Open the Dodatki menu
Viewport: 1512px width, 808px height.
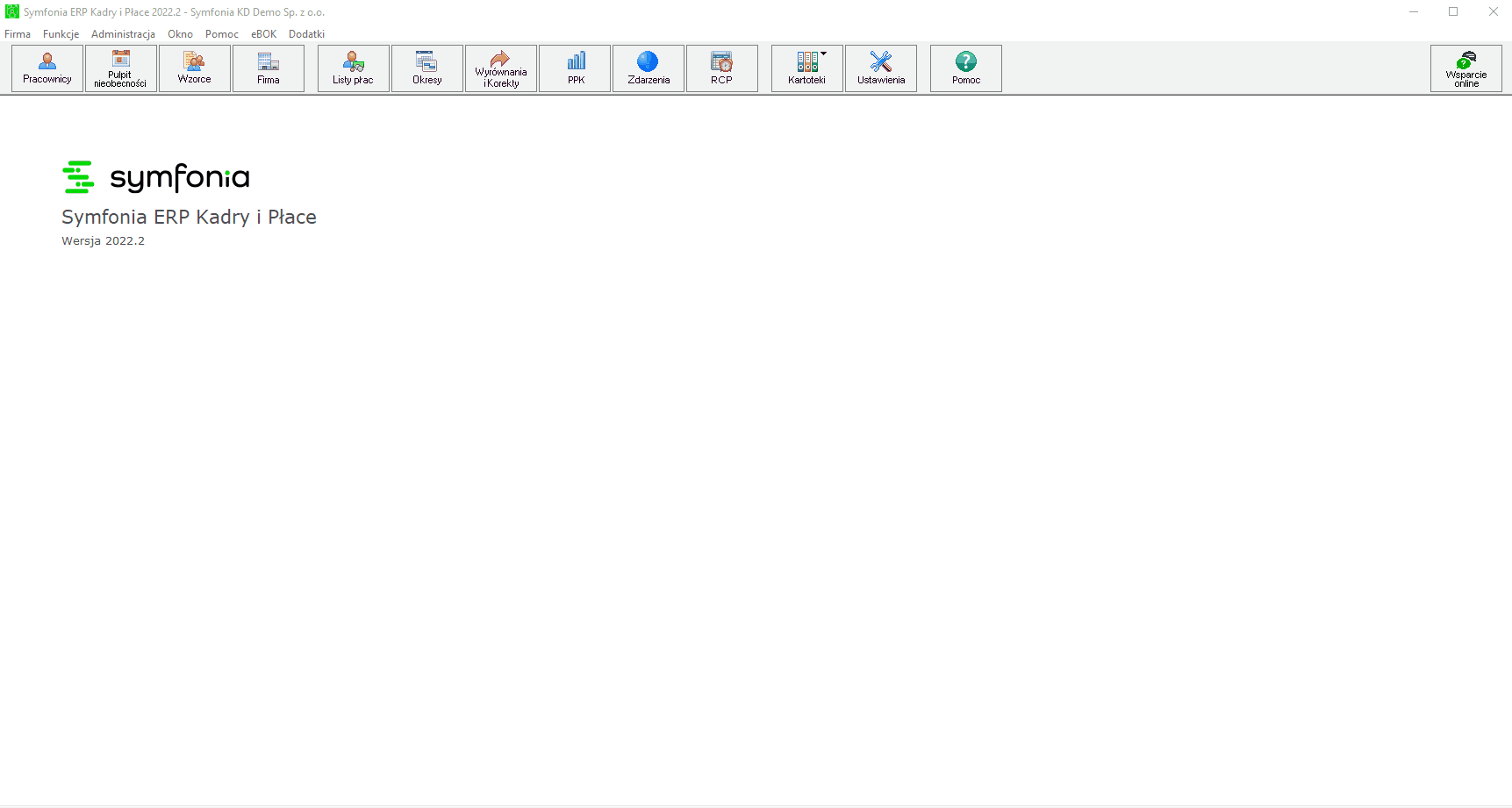click(307, 34)
